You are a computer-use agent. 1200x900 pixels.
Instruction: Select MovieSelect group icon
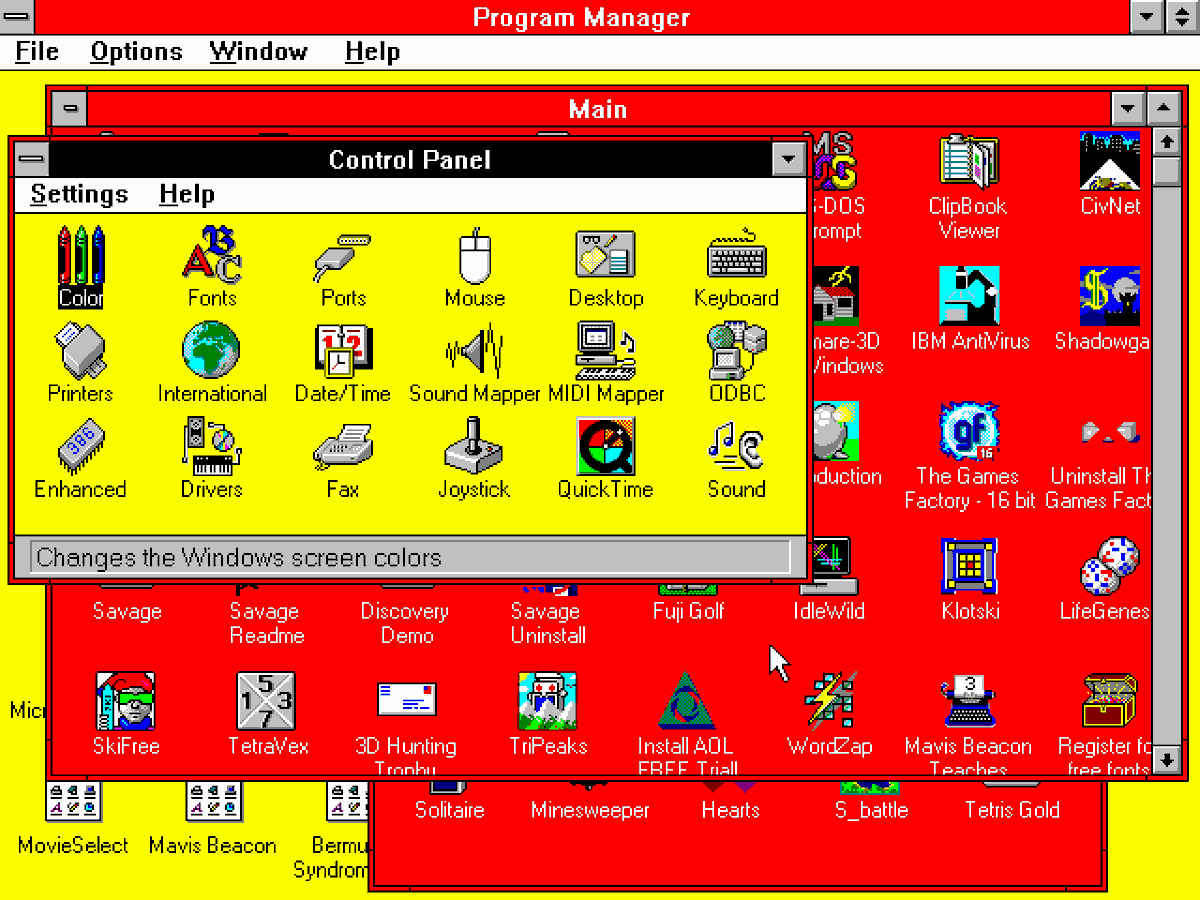point(73,802)
